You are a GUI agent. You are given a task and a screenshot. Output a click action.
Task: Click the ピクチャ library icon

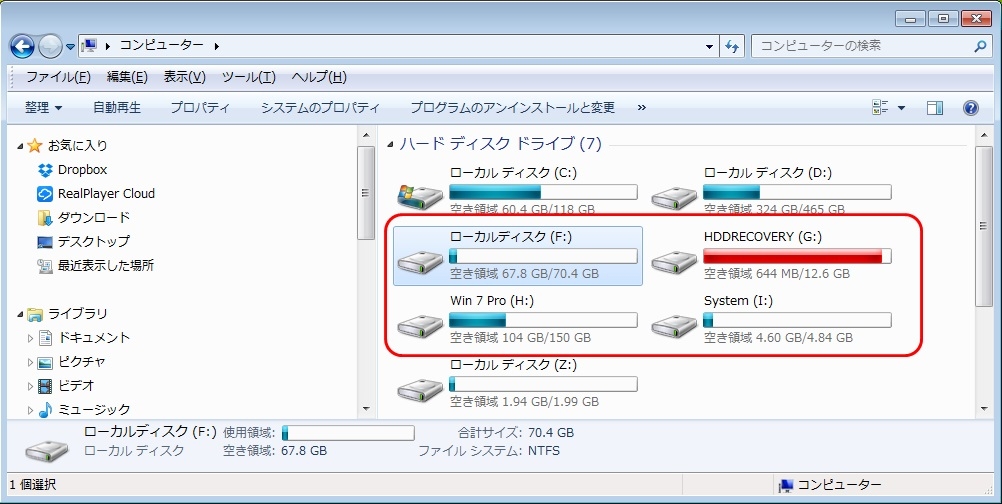[45, 362]
